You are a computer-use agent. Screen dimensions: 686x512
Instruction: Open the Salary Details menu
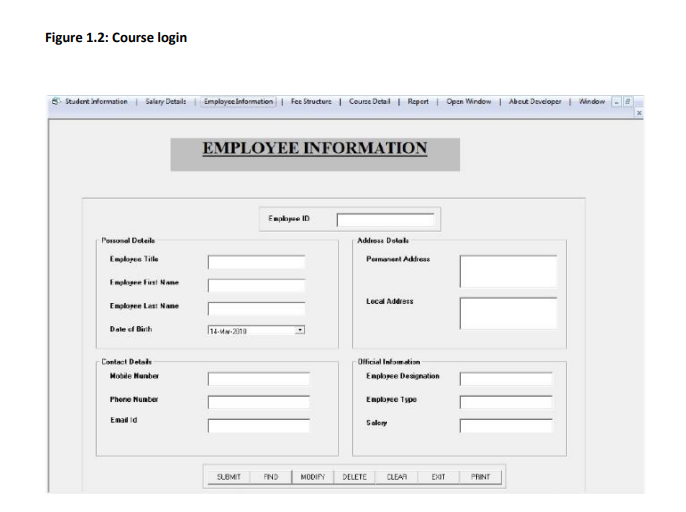[x=166, y=102]
